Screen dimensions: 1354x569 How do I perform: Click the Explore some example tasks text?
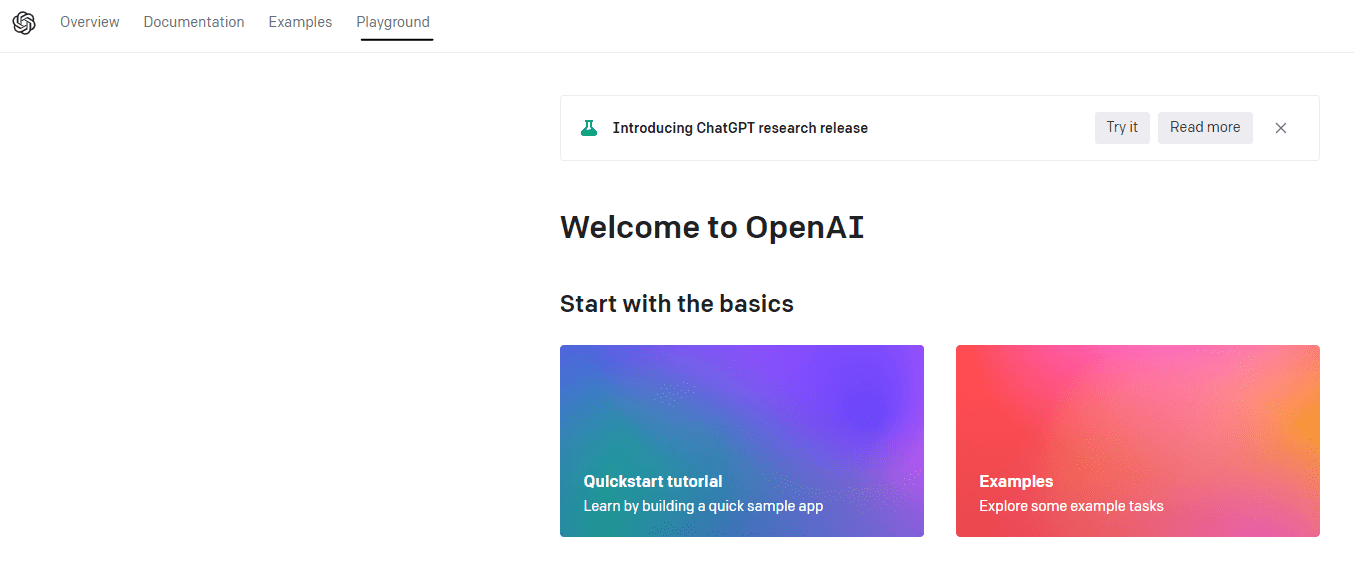1071,506
